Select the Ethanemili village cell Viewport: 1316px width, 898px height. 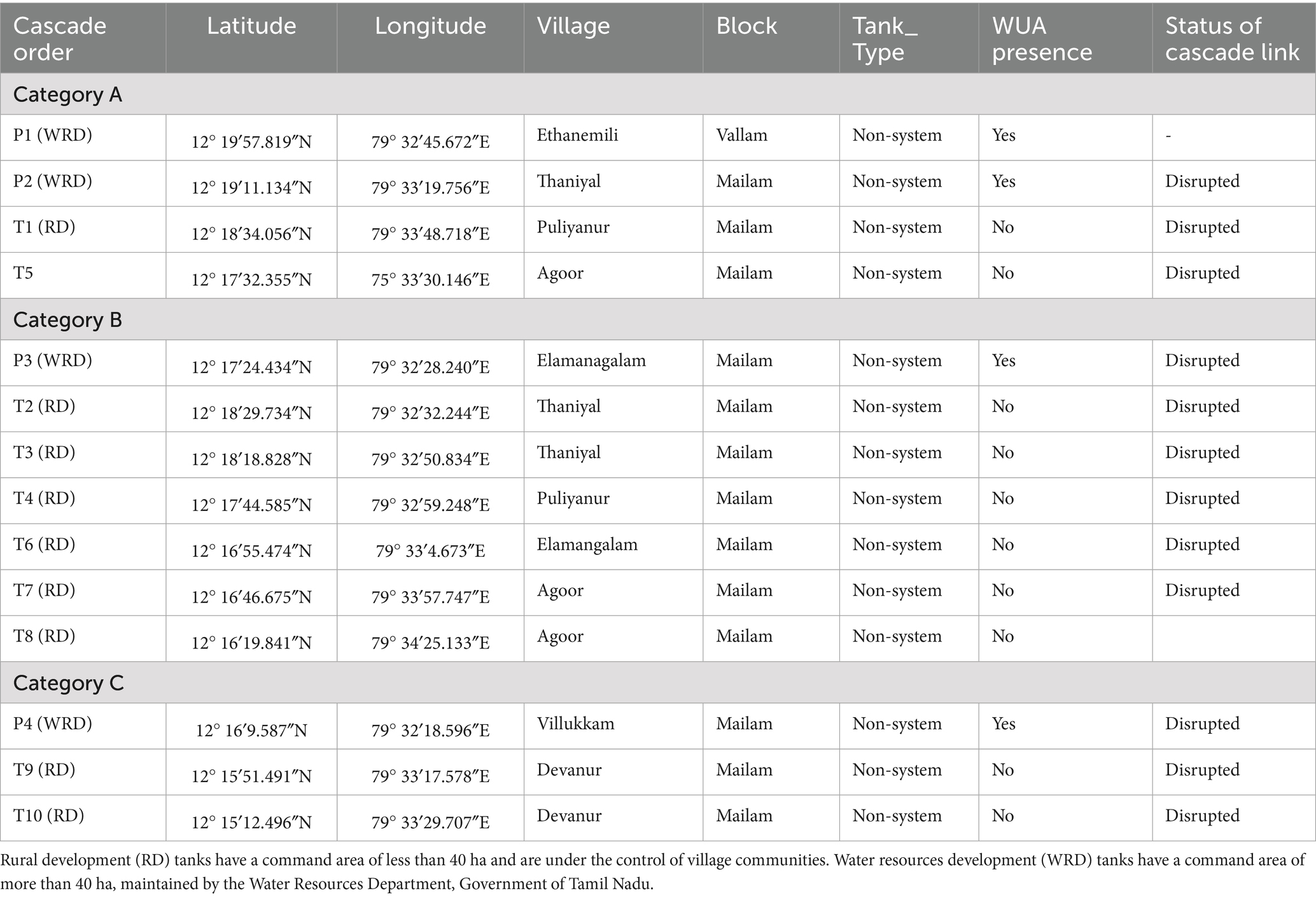click(577, 135)
